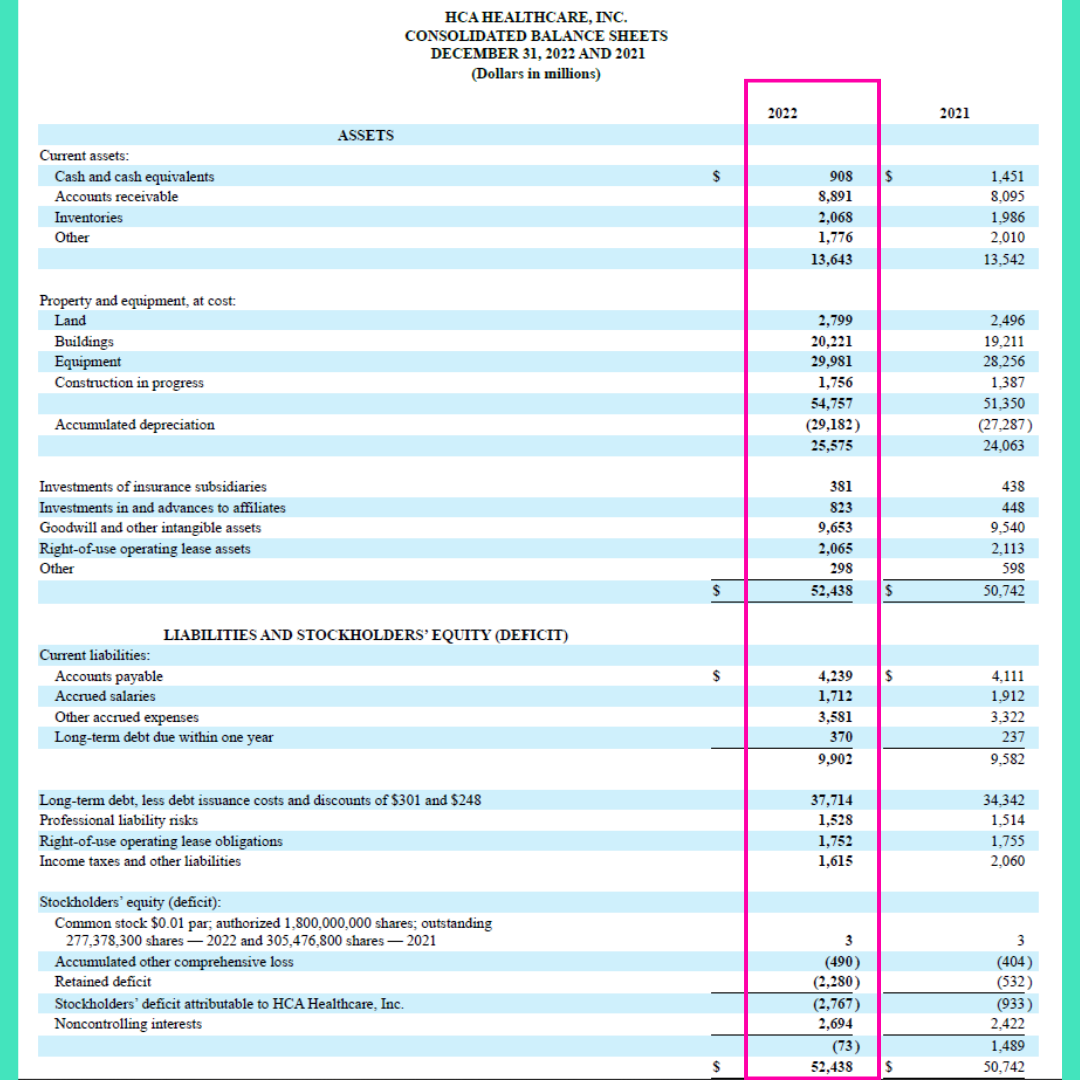This screenshot has height=1080, width=1080.
Task: Click the '2022' column header
Action: coord(782,114)
